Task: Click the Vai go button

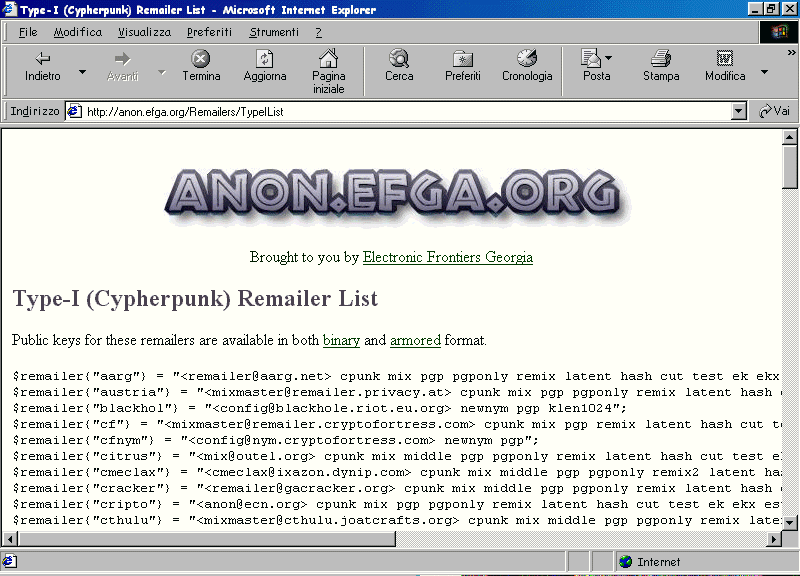Action: click(x=774, y=111)
